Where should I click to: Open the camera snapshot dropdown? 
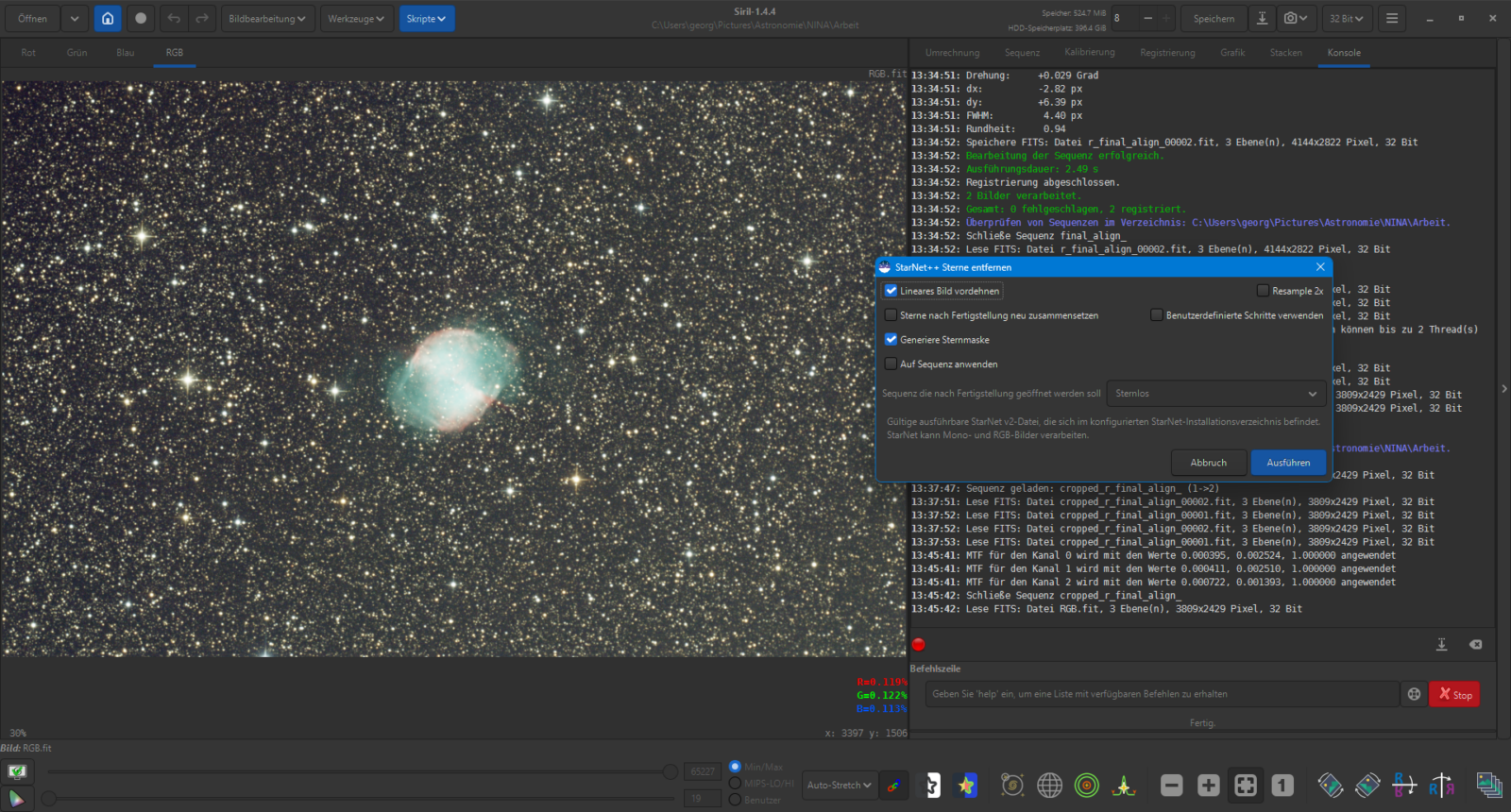coord(1295,18)
